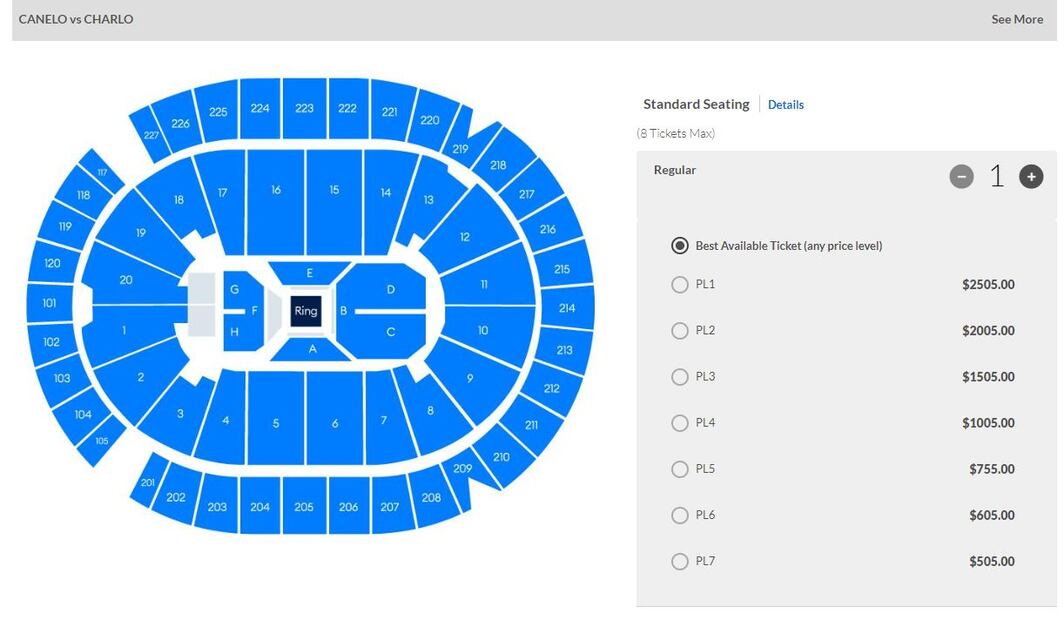Select PL7 $505.00 price level

(x=680, y=561)
